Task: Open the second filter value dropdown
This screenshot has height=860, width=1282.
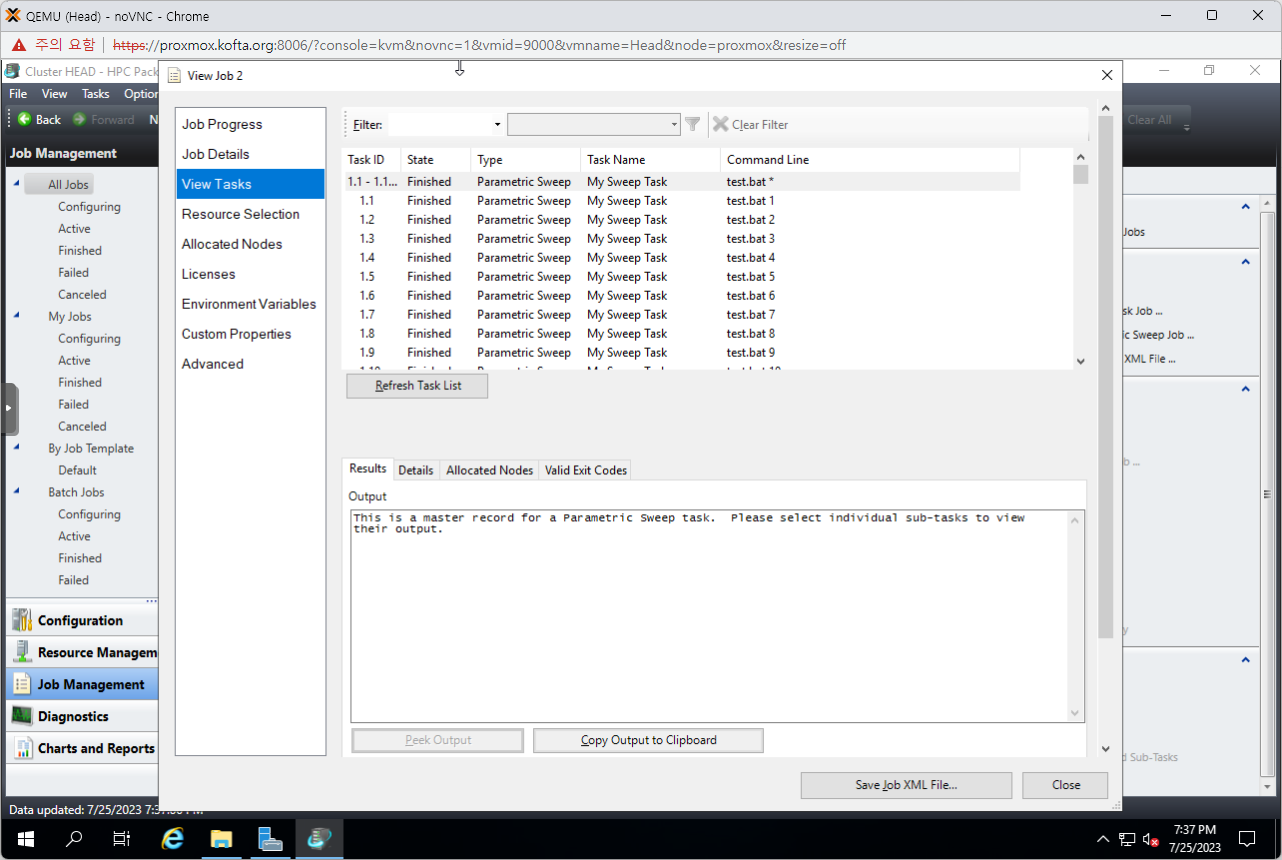Action: click(675, 125)
